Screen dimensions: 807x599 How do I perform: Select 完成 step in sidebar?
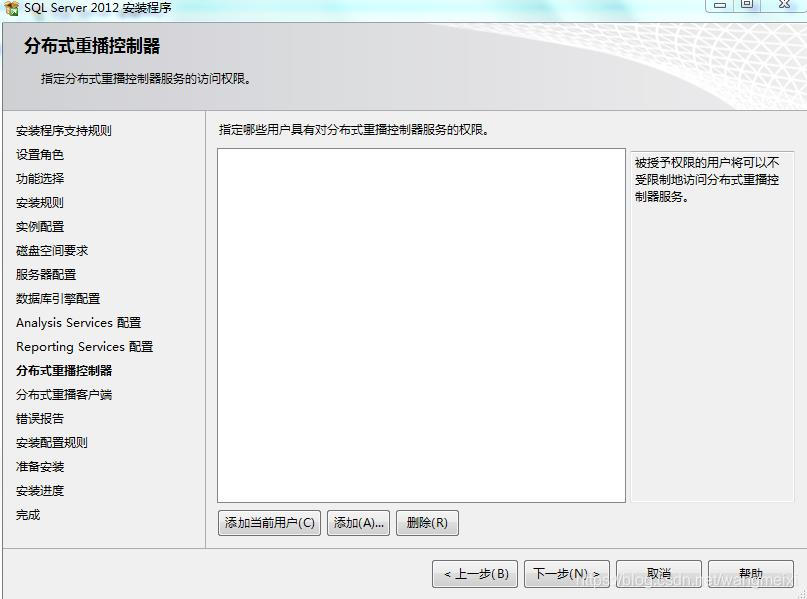coord(28,515)
